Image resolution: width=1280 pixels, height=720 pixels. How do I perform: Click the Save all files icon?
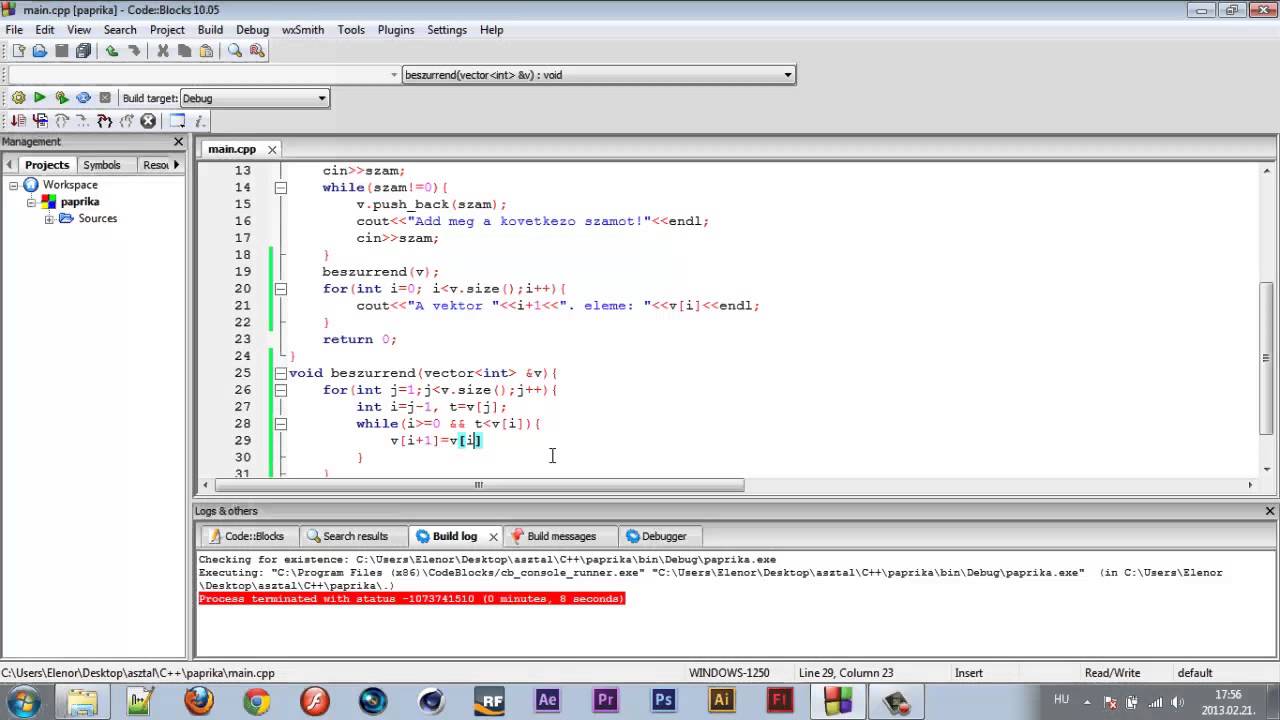tap(84, 51)
